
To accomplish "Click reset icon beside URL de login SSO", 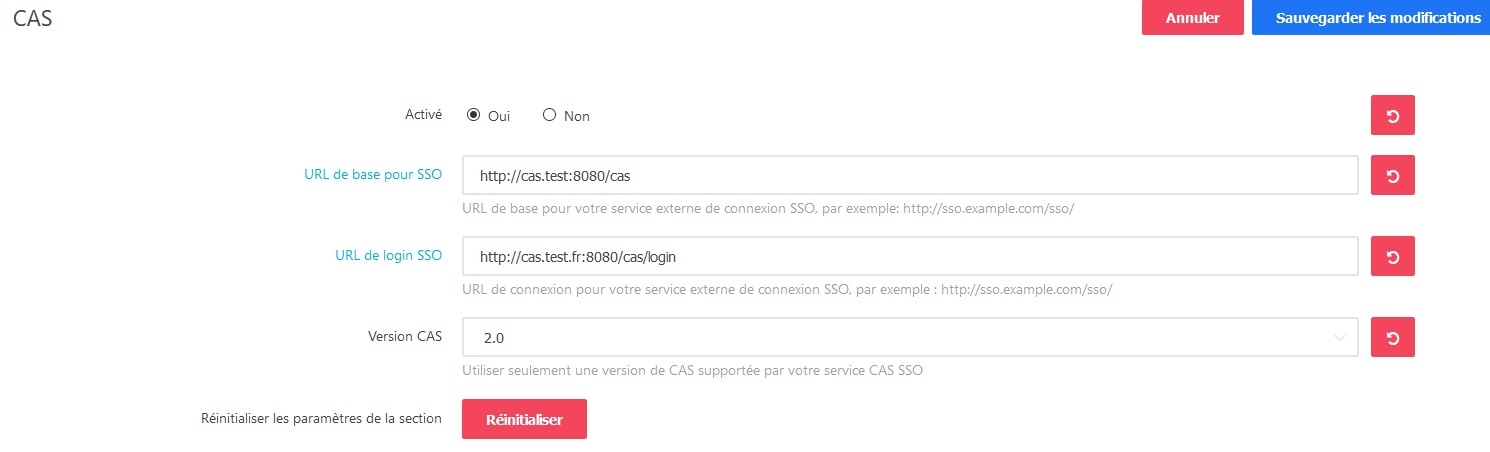I will (1392, 256).
